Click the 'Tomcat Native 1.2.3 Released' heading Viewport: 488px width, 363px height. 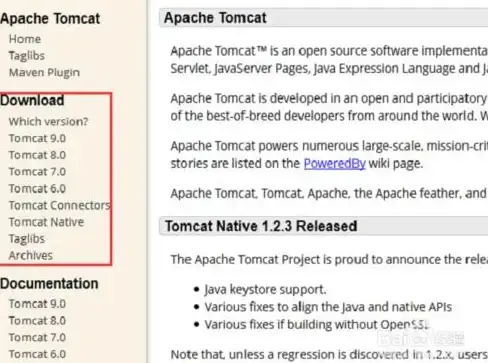coord(261,226)
